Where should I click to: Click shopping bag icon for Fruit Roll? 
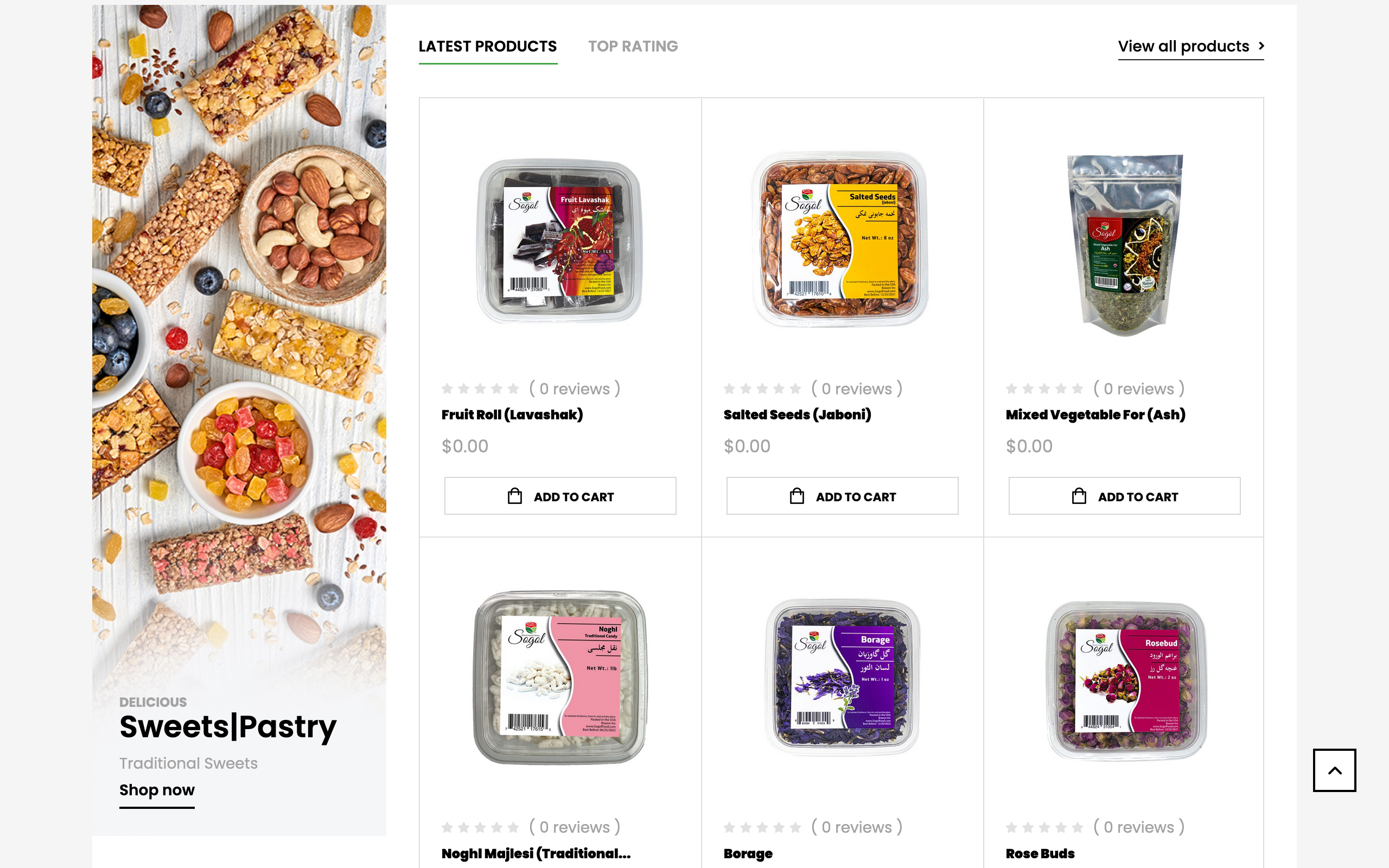(515, 496)
